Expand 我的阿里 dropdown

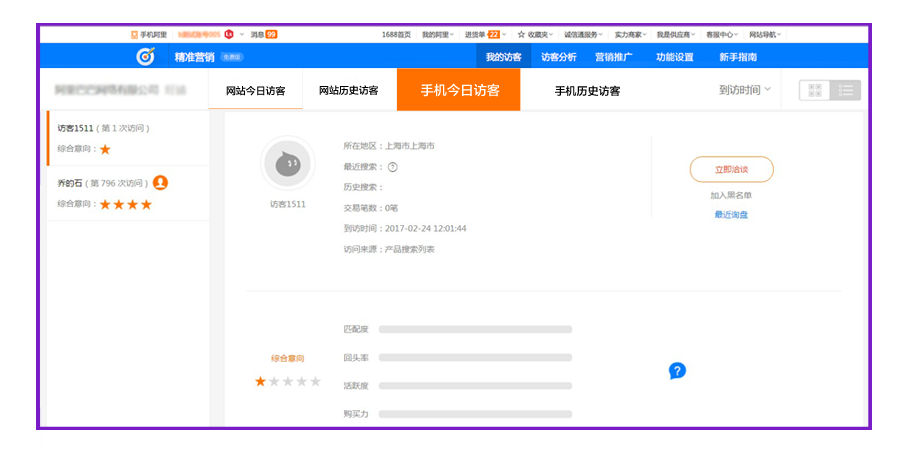437,35
